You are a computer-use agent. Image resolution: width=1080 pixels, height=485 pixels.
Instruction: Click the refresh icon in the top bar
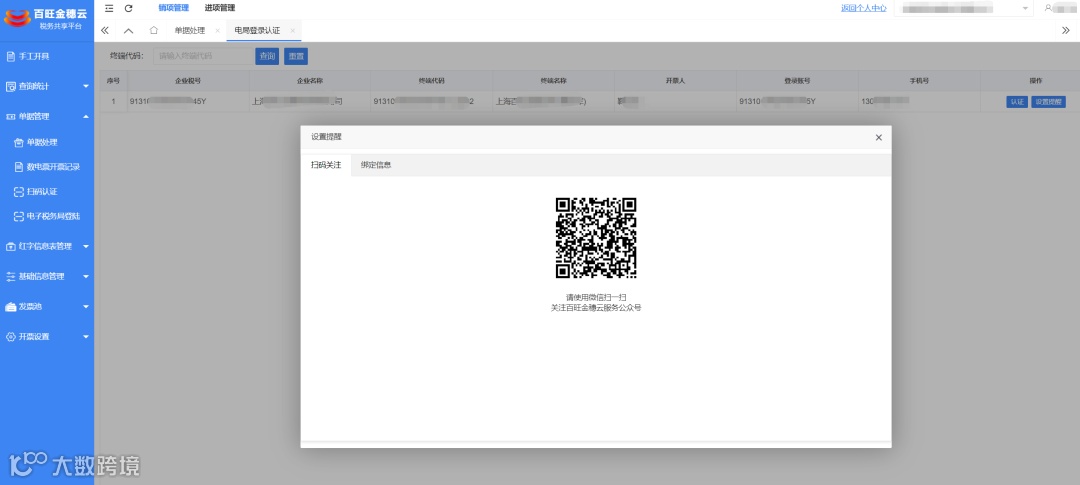click(128, 8)
